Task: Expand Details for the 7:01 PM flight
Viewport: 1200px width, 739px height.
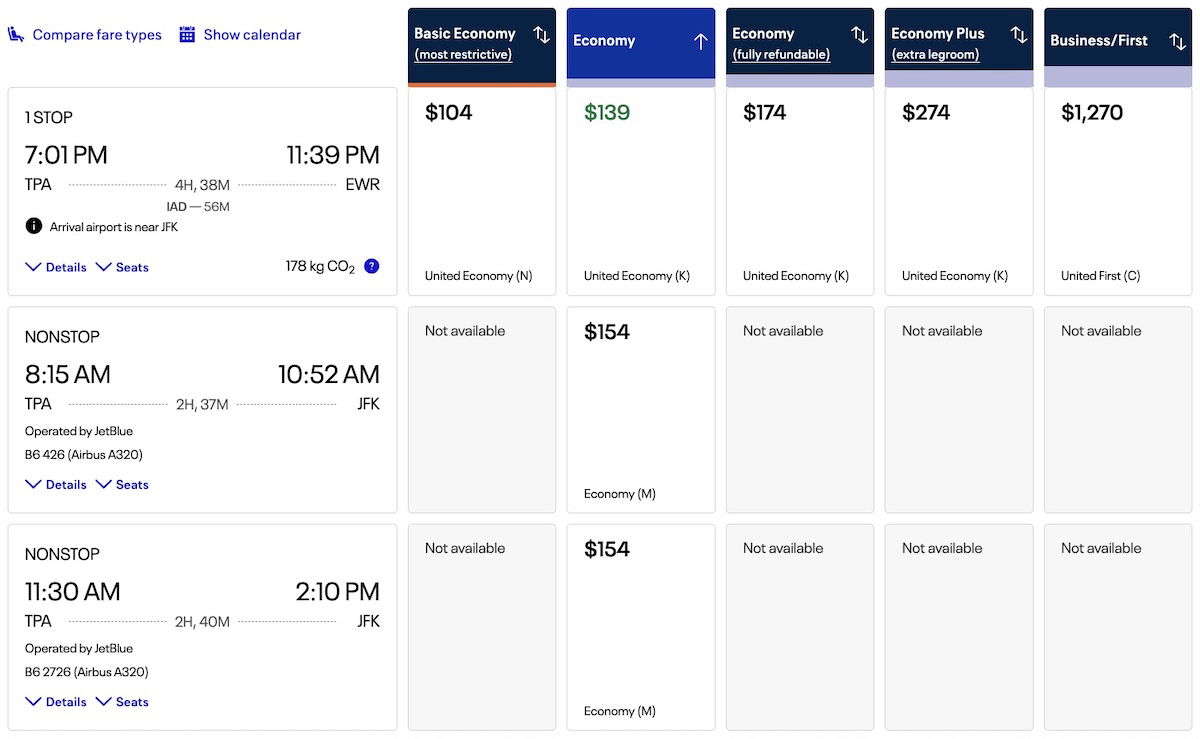Action: (56, 267)
